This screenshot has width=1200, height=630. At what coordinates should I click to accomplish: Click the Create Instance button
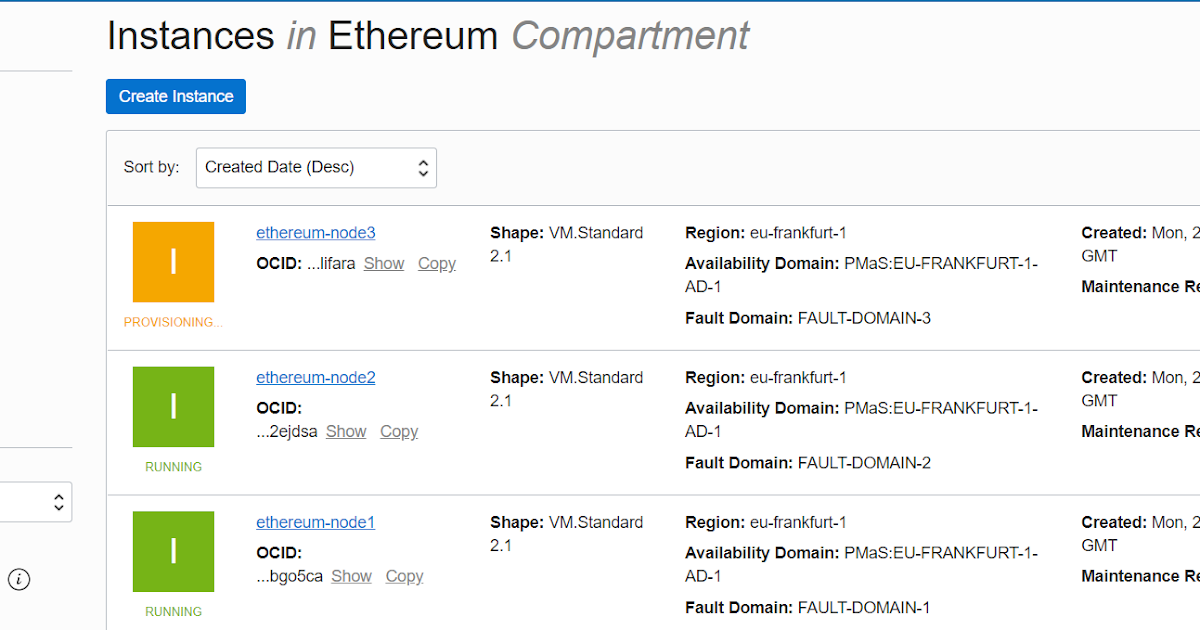tap(176, 96)
